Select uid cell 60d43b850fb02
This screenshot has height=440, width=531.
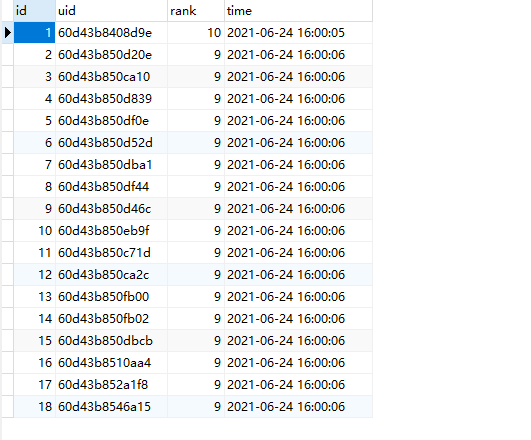point(111,319)
